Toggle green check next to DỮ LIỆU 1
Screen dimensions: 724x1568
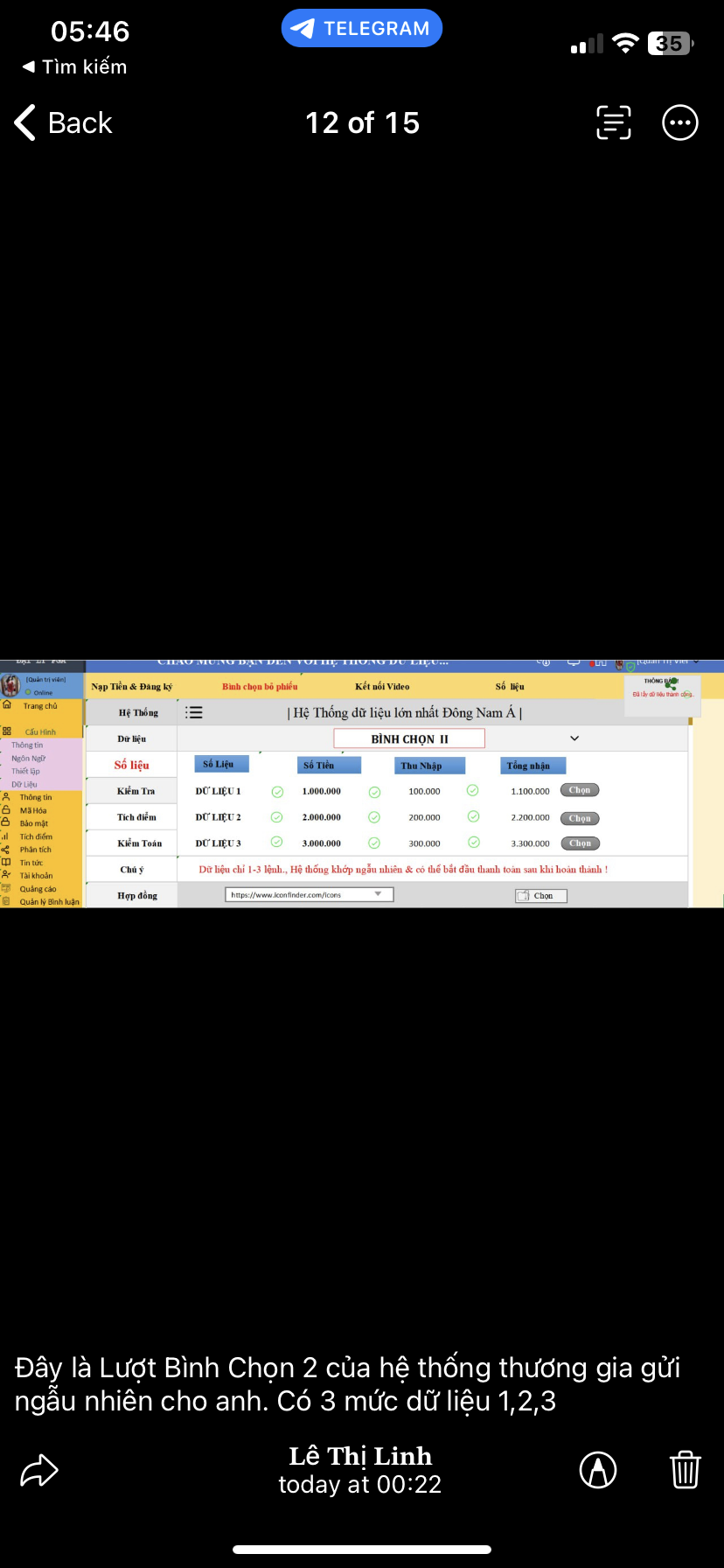(277, 791)
